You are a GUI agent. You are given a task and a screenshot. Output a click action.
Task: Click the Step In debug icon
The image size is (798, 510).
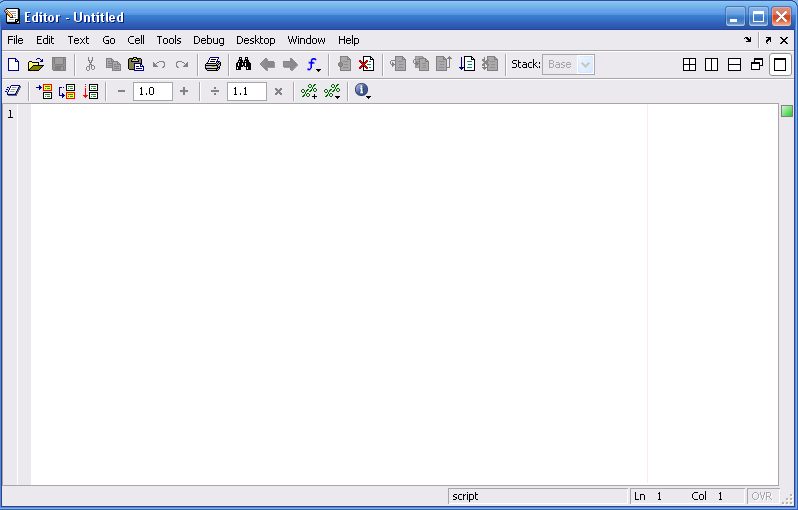[x=421, y=64]
